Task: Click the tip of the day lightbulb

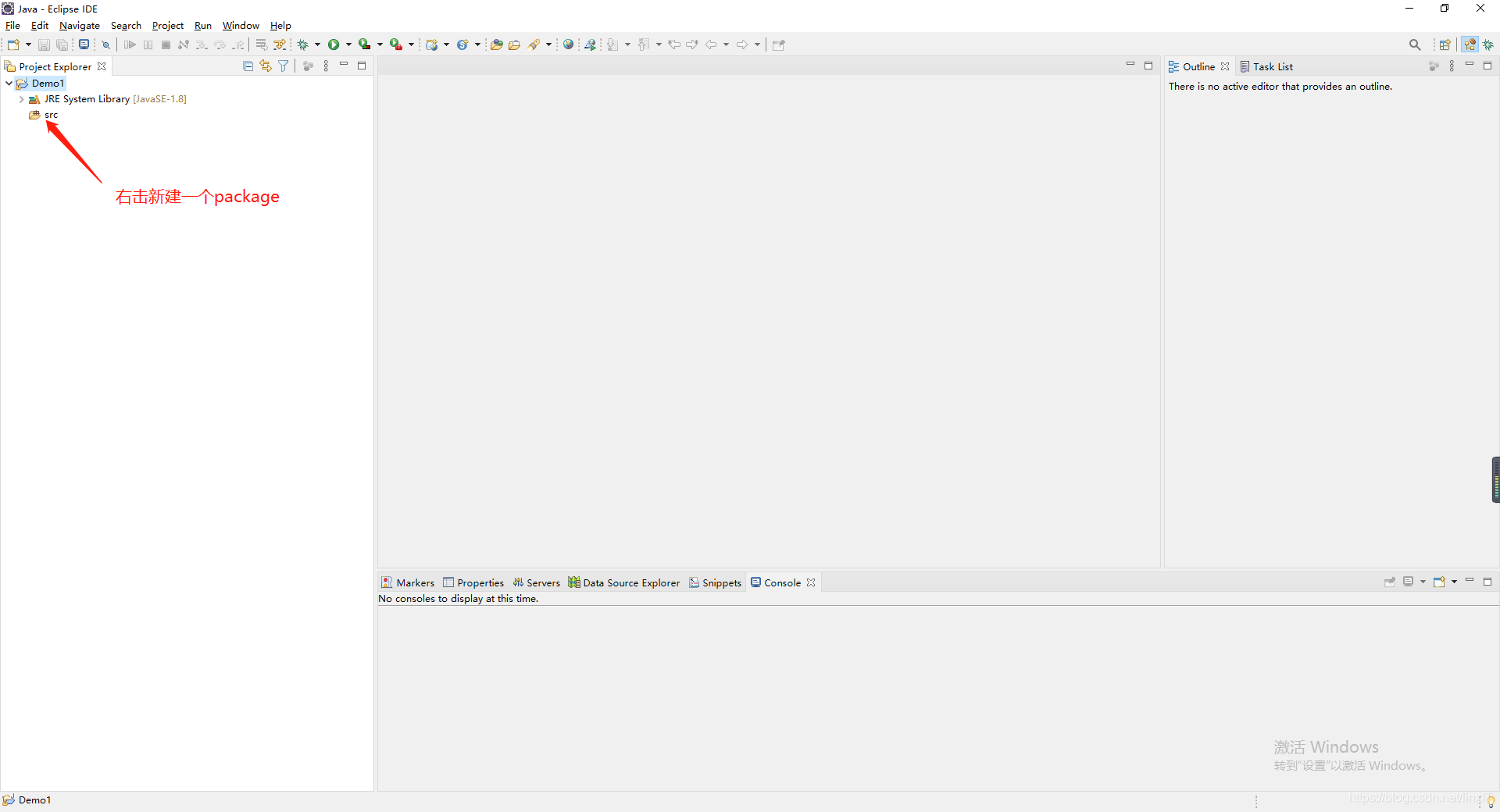Action: pos(1491,801)
